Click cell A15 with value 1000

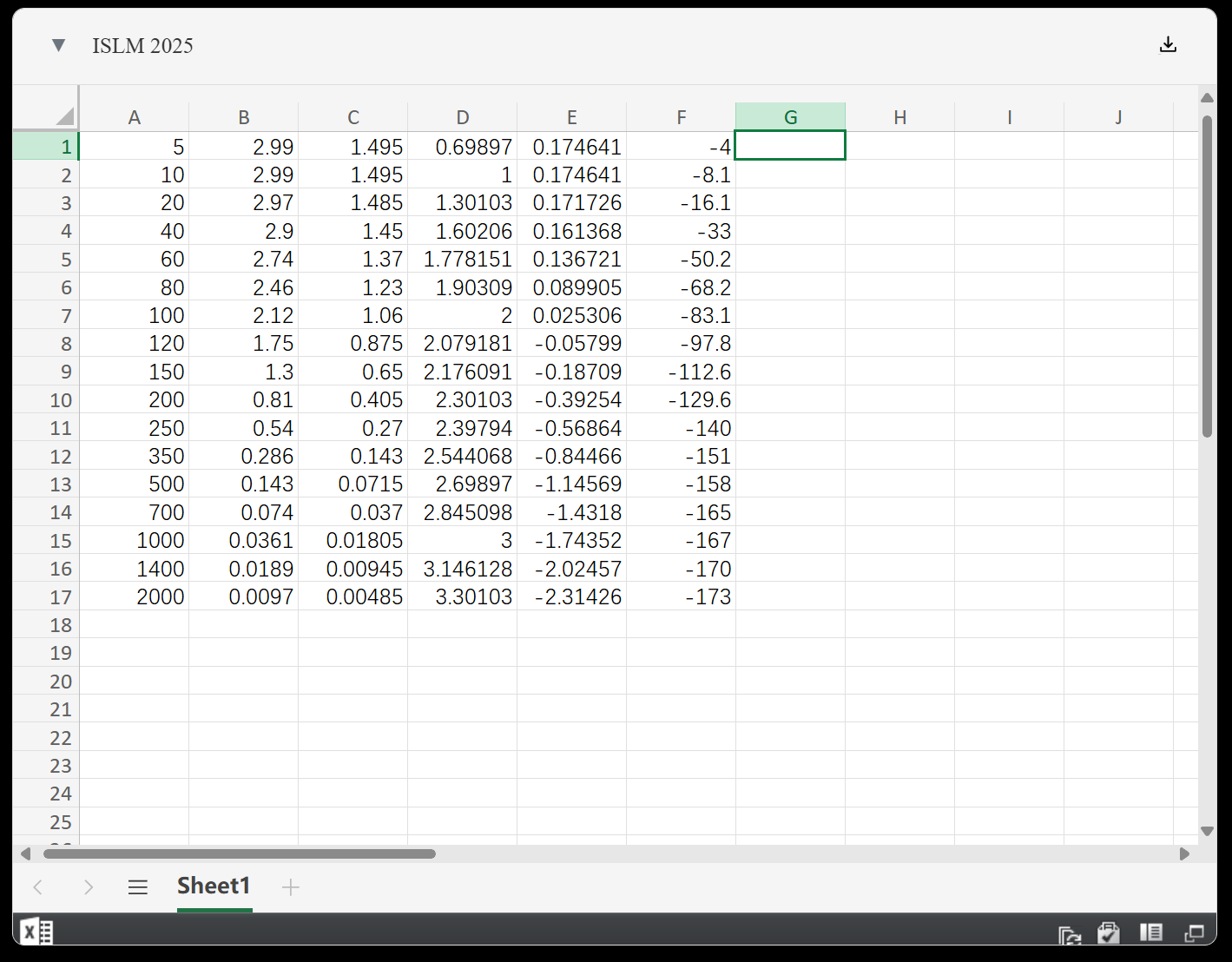tap(135, 541)
